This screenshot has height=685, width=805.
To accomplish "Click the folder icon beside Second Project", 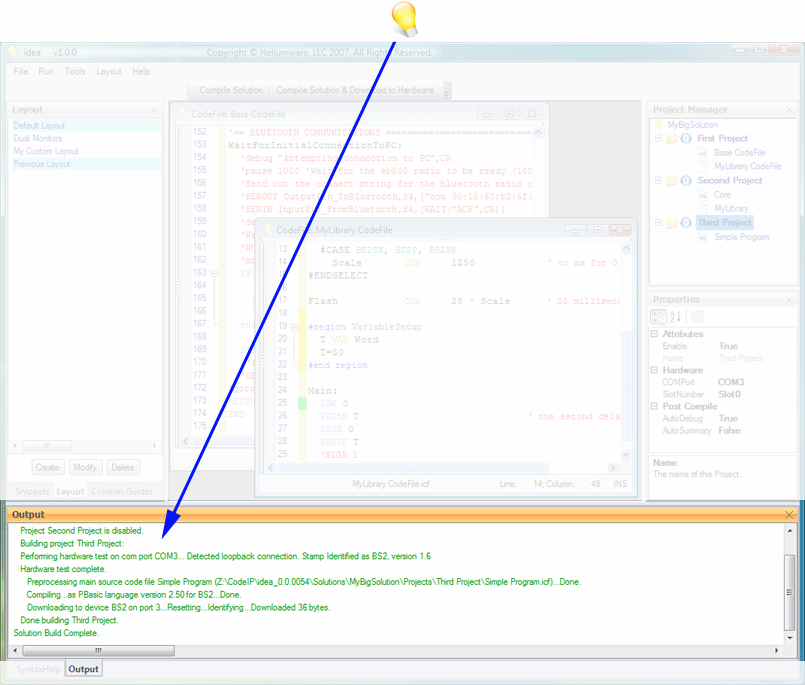I will pos(671,180).
